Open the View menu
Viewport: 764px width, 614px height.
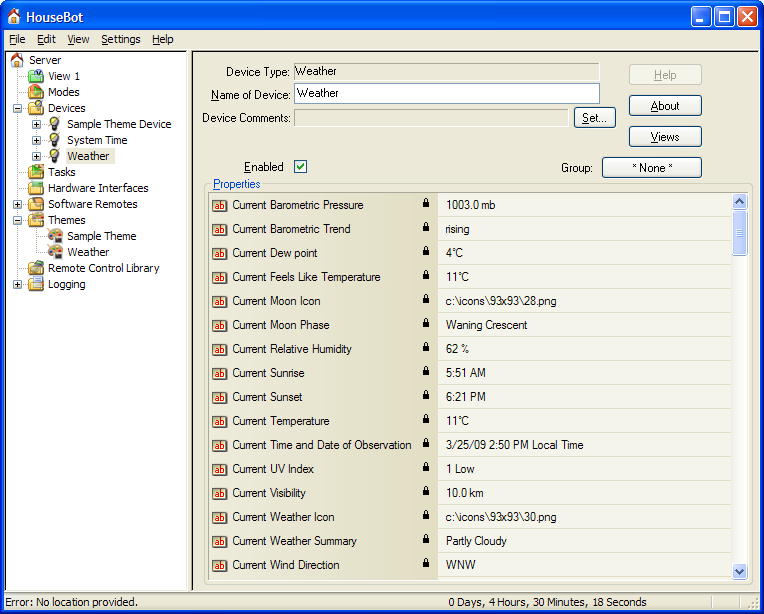pos(78,39)
